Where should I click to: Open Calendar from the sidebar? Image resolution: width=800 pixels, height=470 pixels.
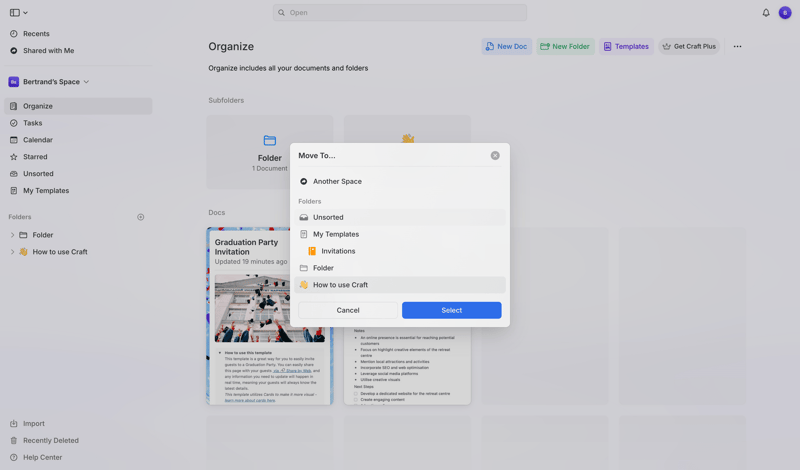pos(37,140)
